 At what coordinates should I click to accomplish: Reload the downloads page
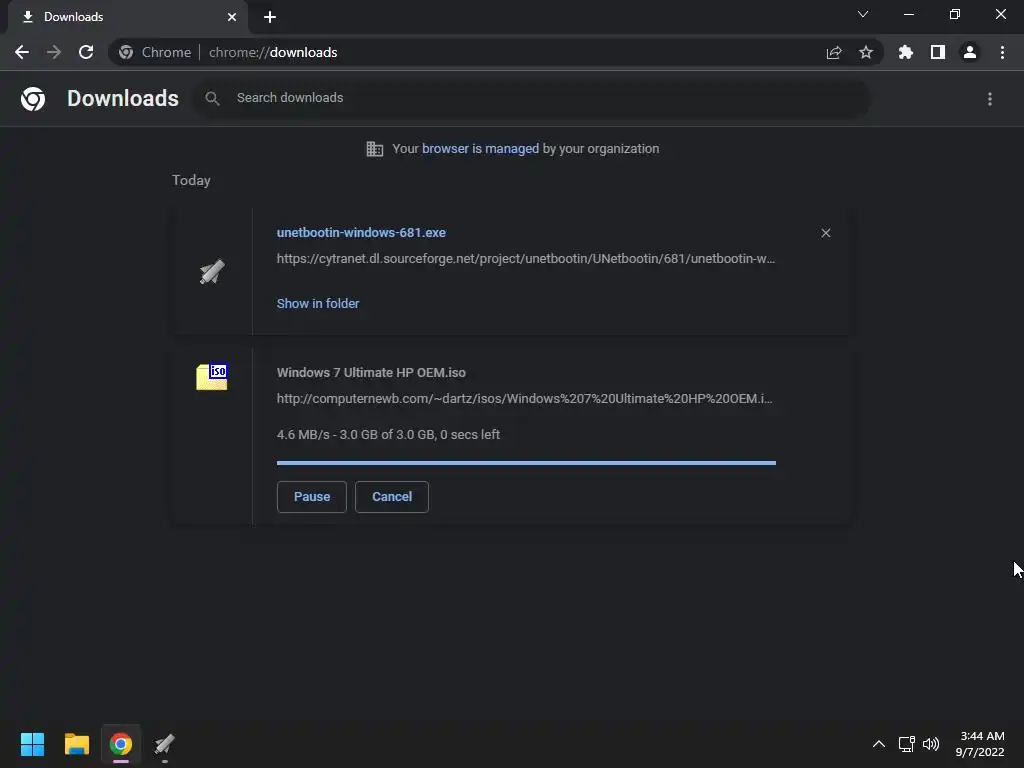click(86, 52)
